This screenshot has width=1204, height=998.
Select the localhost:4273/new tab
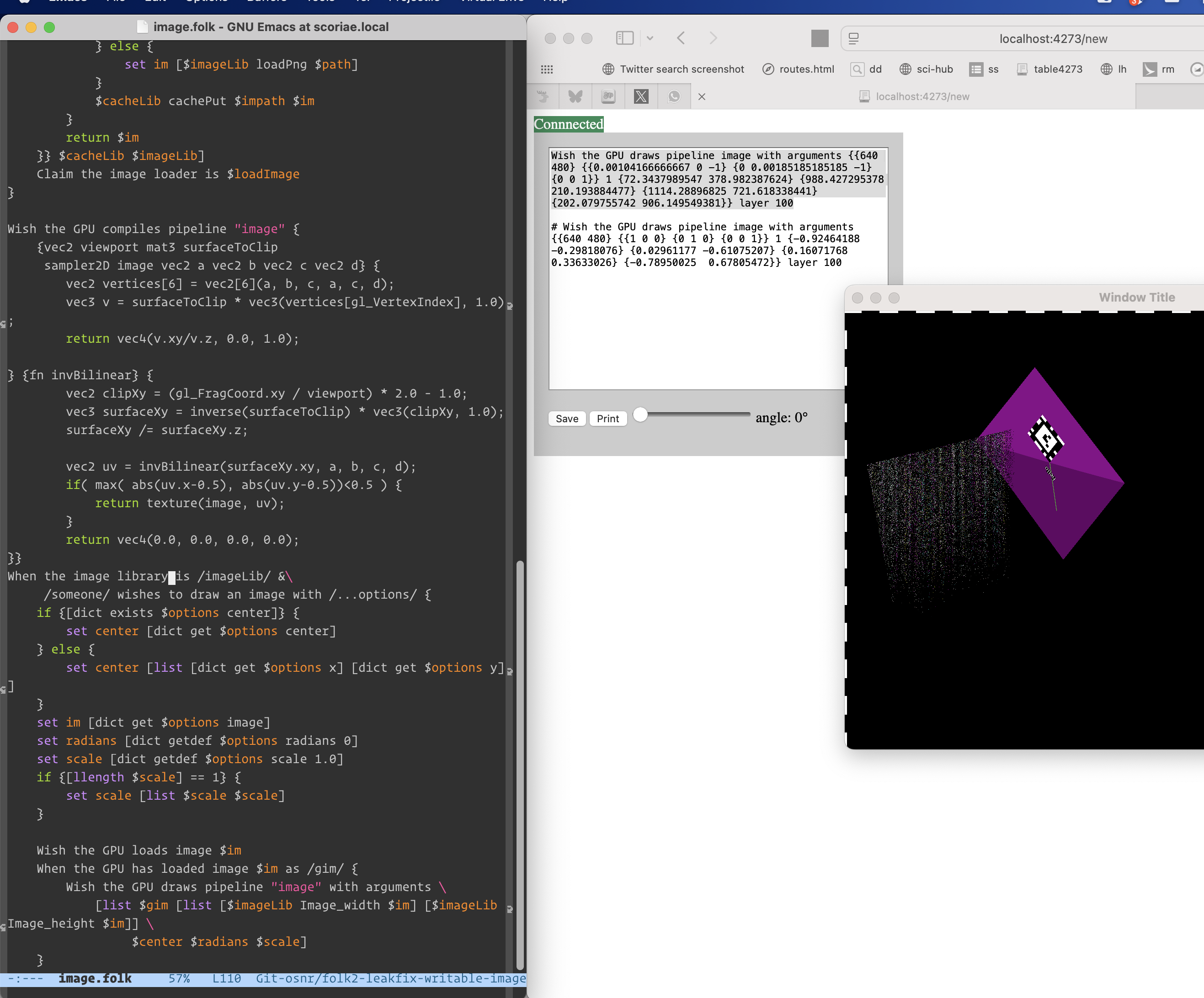(922, 96)
